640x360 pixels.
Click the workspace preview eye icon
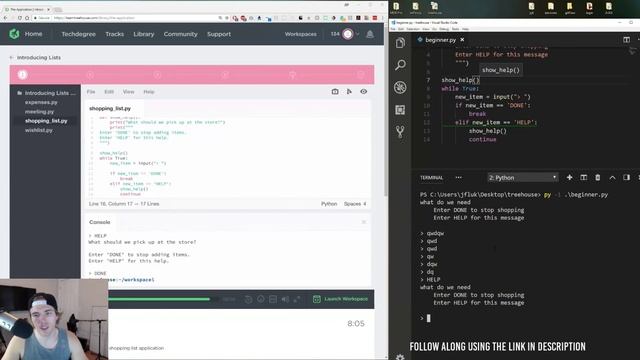(363, 91)
